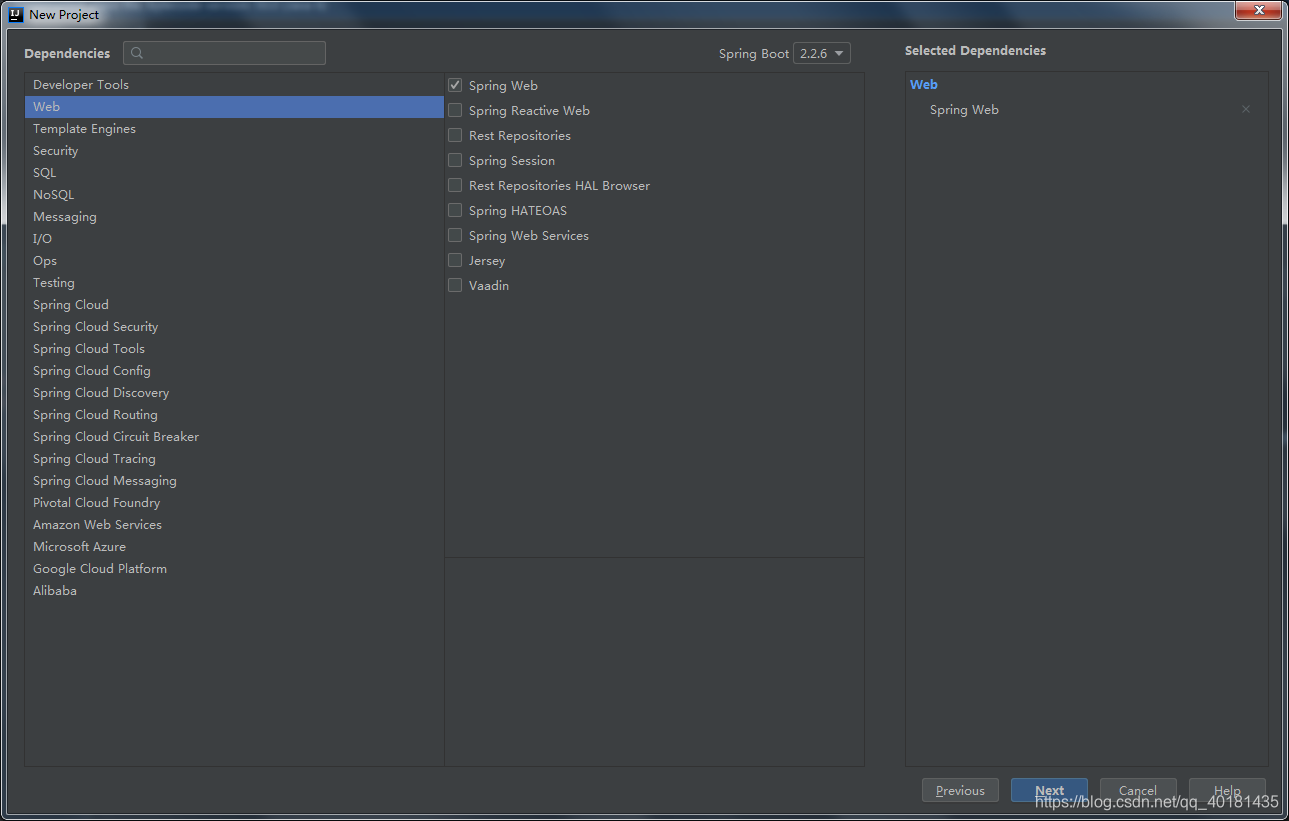This screenshot has height=821, width=1289.
Task: Open the NoSQL category
Action: click(234, 195)
